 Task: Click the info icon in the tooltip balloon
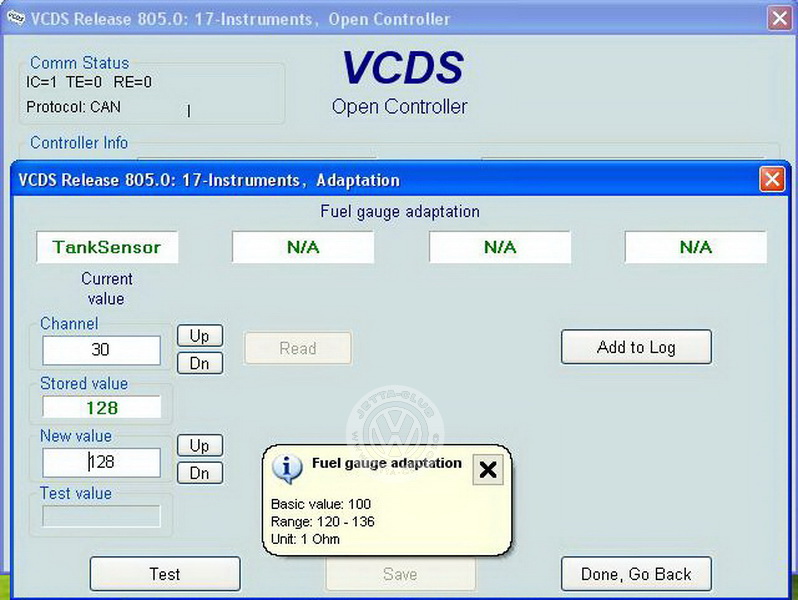click(287, 468)
